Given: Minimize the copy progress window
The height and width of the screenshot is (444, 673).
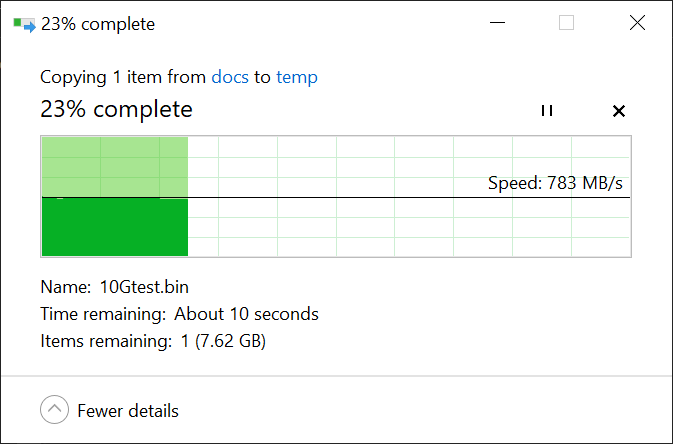Looking at the screenshot, I should point(497,23).
